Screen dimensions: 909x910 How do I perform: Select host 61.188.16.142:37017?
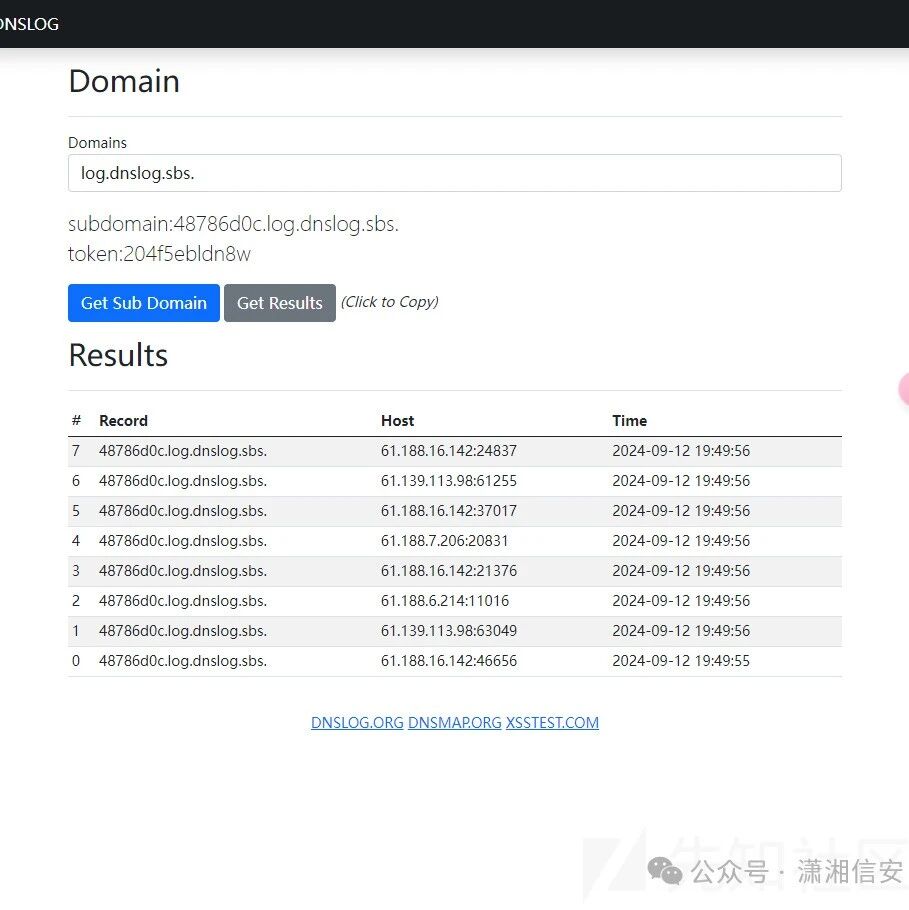(x=449, y=511)
